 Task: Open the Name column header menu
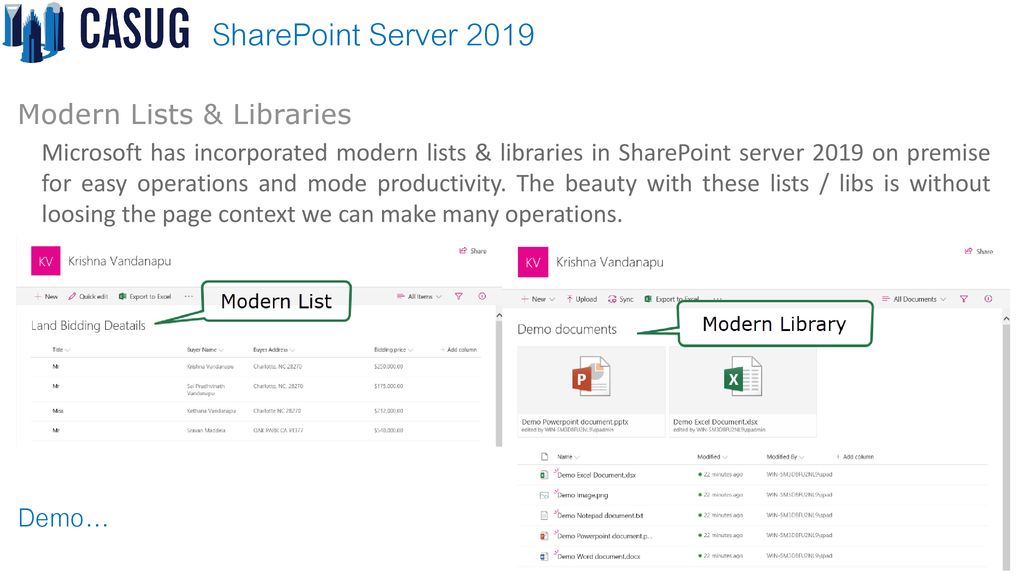click(568, 457)
